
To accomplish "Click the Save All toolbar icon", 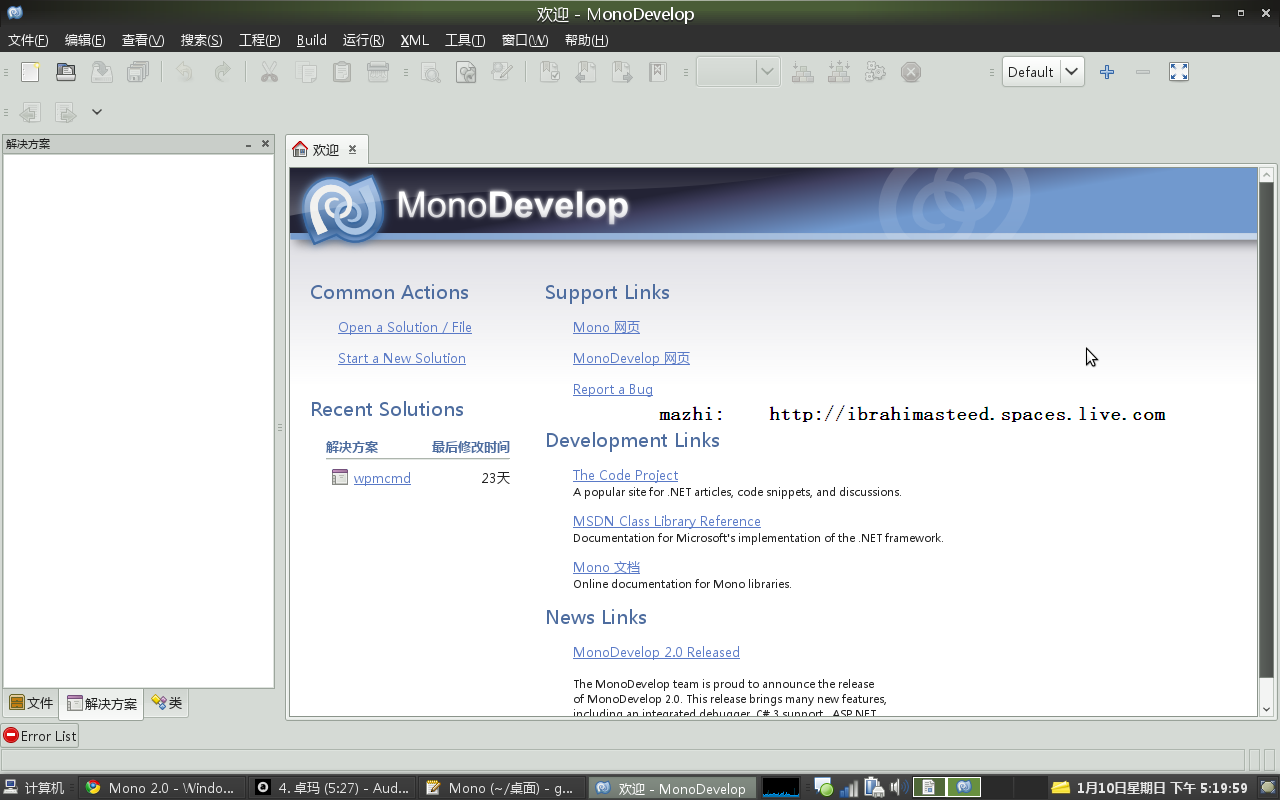I will tap(138, 72).
